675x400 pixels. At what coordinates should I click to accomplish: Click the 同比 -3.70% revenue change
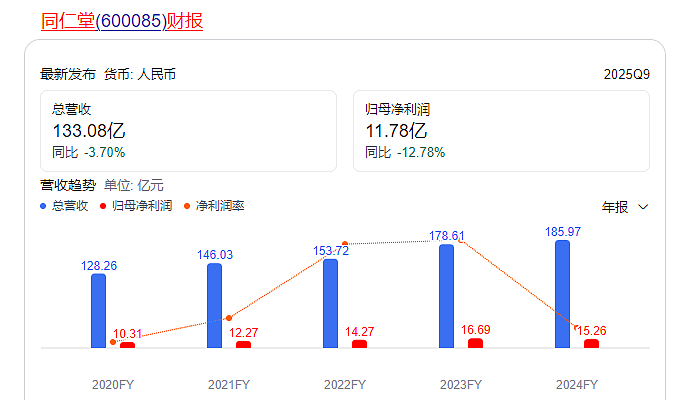[89, 152]
